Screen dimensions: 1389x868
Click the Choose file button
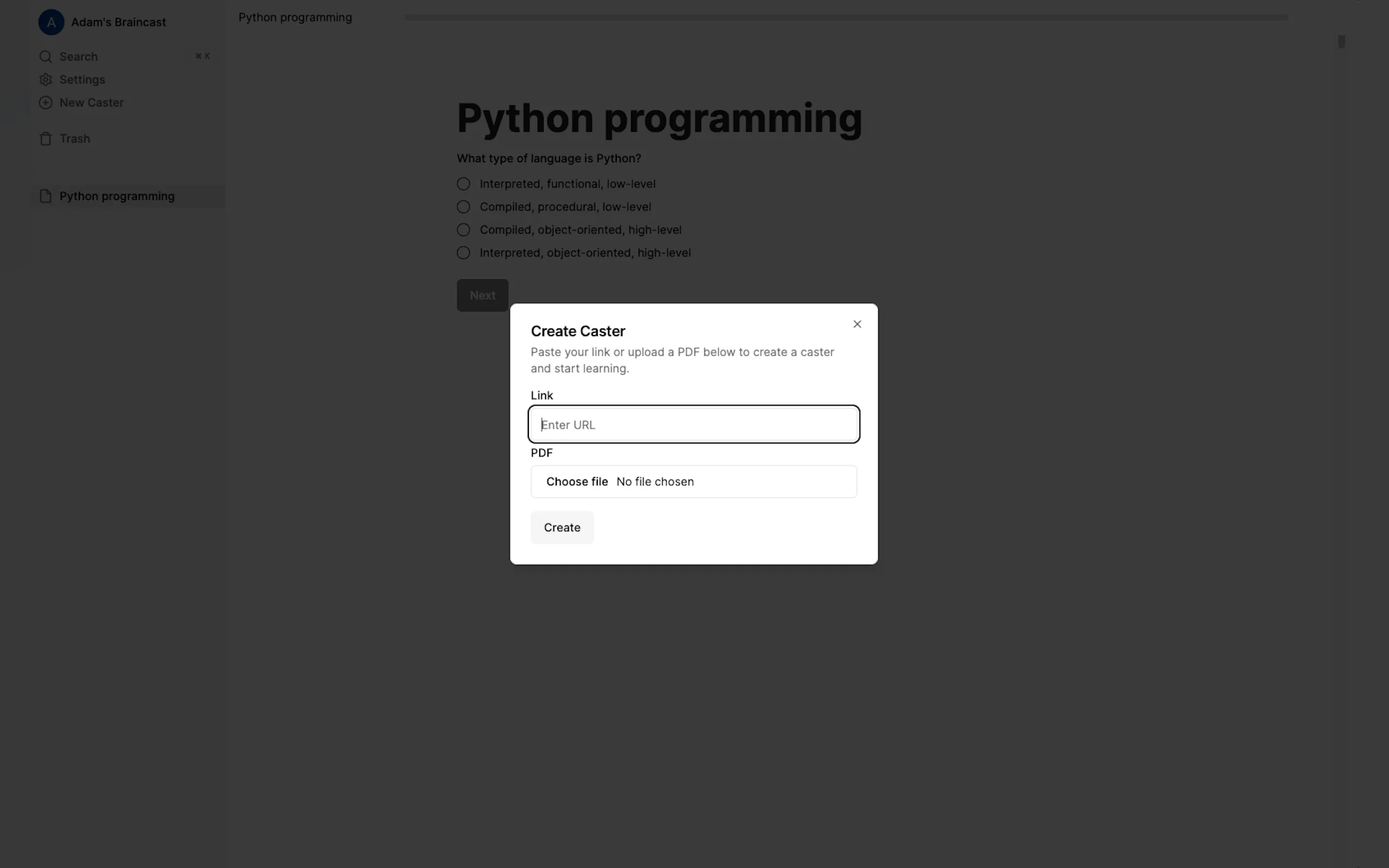click(576, 482)
